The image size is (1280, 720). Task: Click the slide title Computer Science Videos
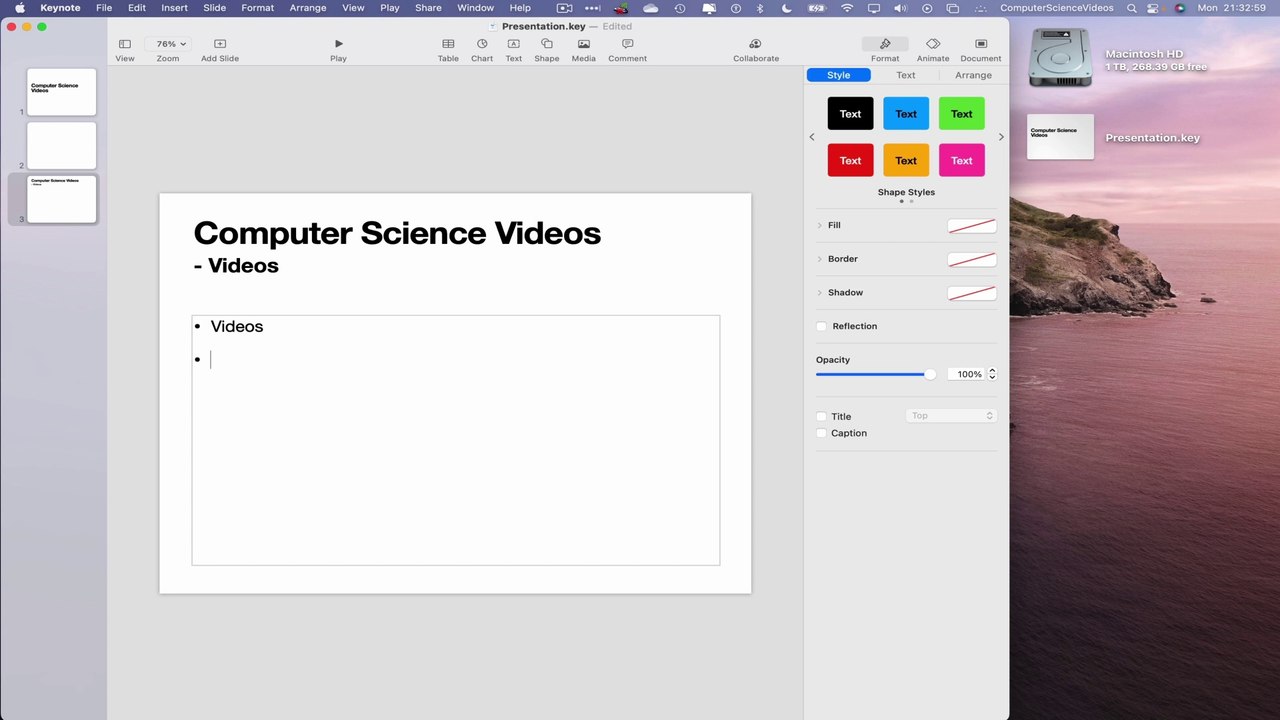(397, 233)
